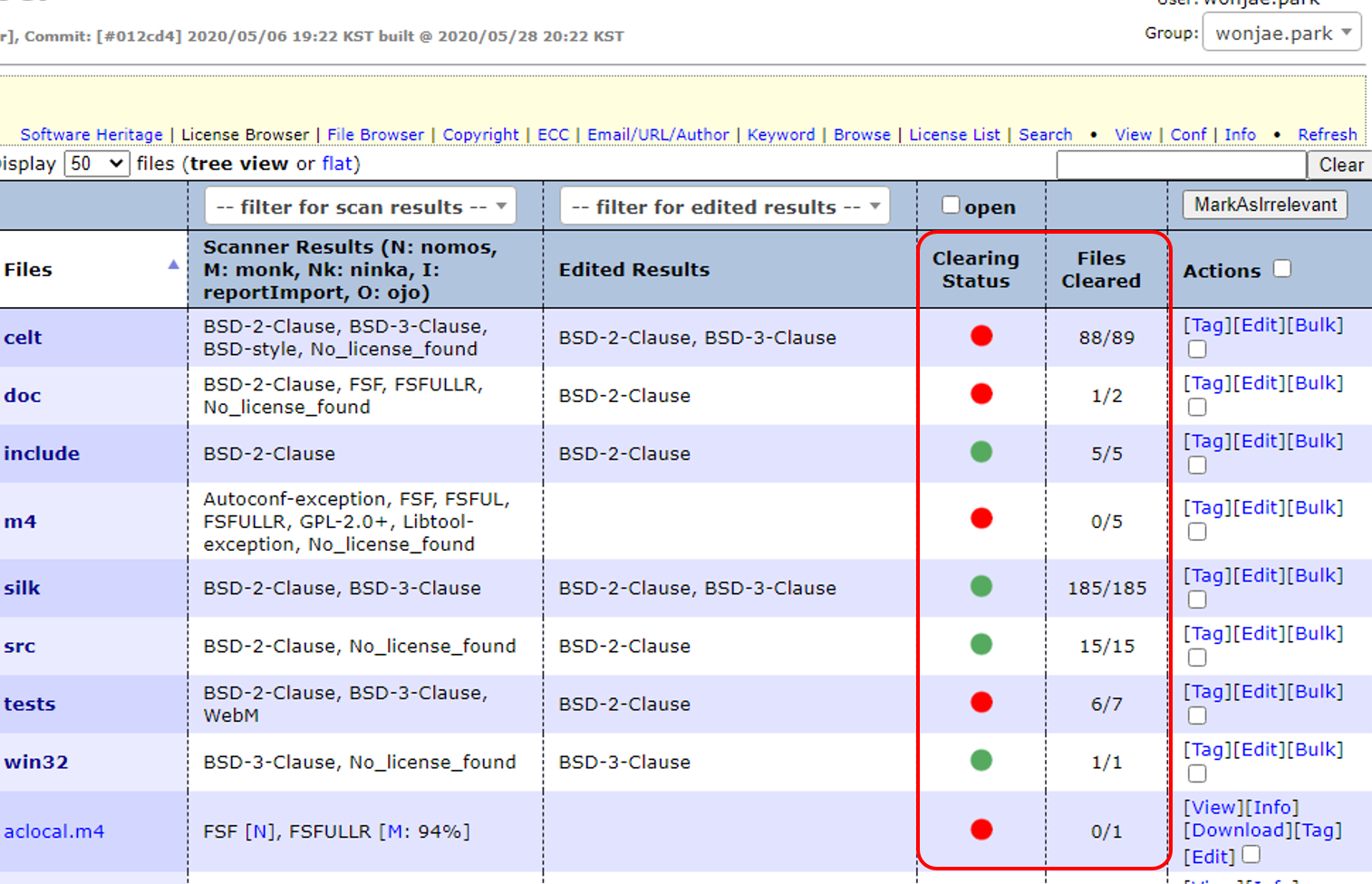Click the red clearing status dot for celt
The width and height of the screenshot is (1372, 884).
click(981, 336)
